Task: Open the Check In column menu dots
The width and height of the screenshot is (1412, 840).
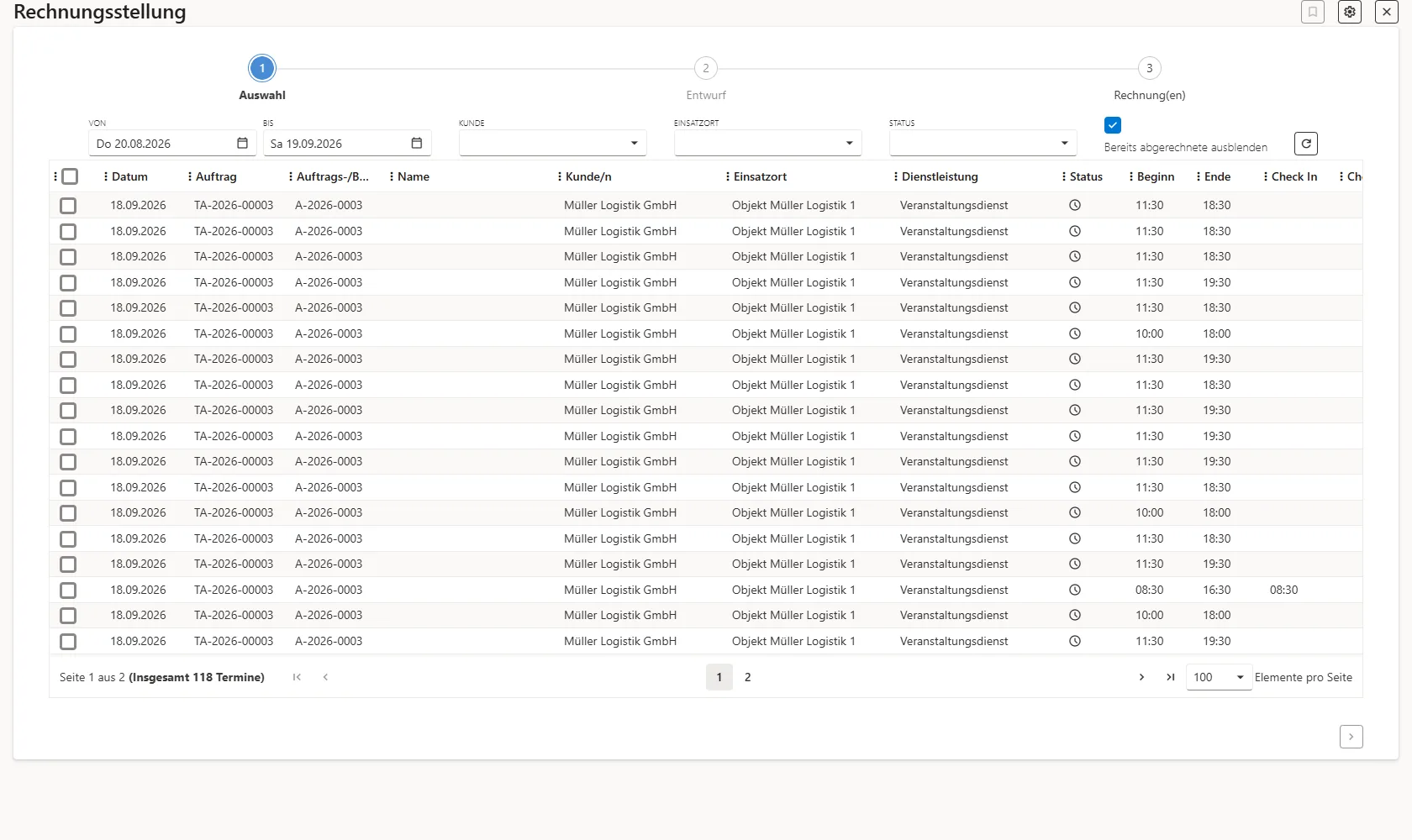Action: (x=1266, y=176)
